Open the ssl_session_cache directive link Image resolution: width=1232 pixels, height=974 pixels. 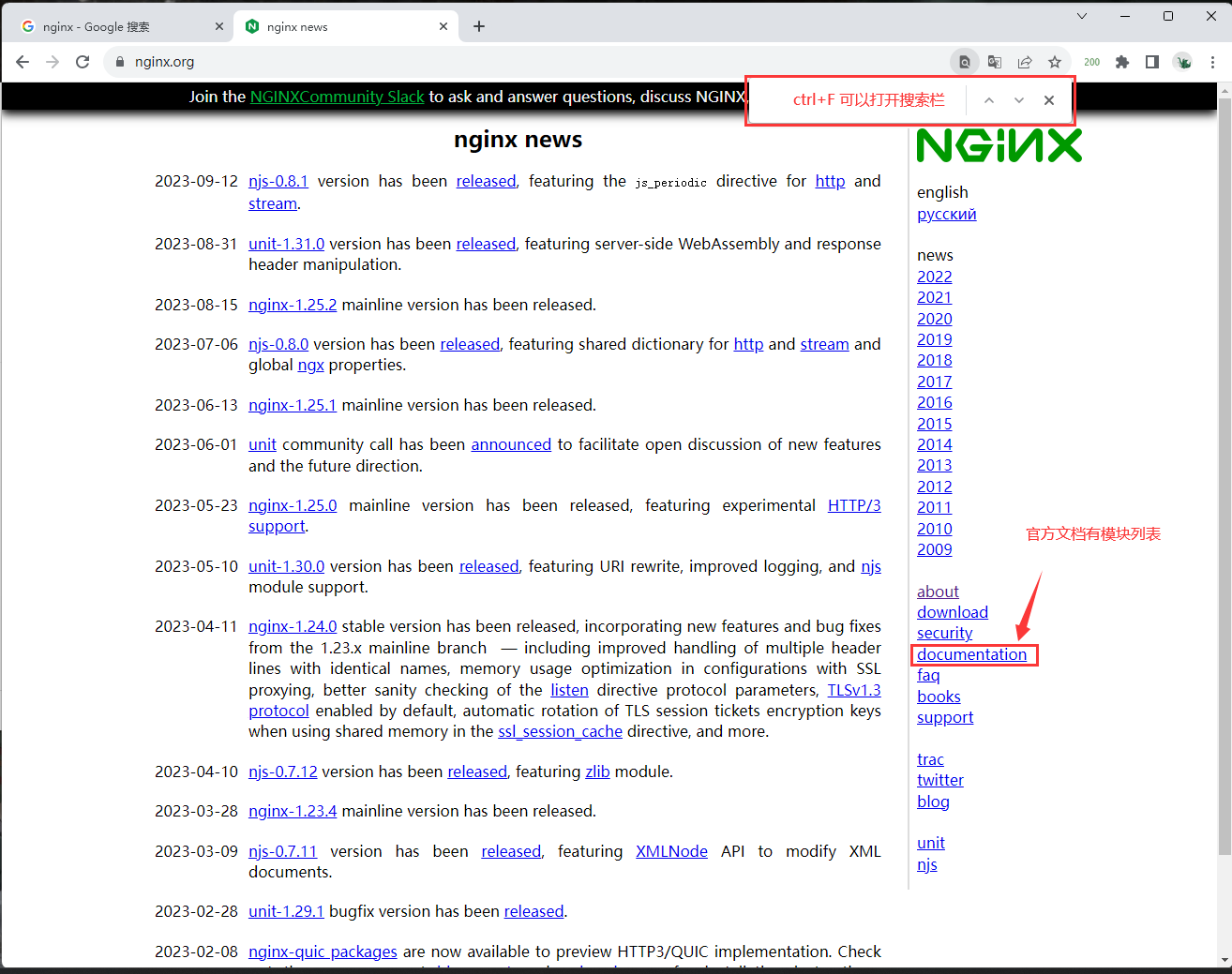pyautogui.click(x=560, y=731)
